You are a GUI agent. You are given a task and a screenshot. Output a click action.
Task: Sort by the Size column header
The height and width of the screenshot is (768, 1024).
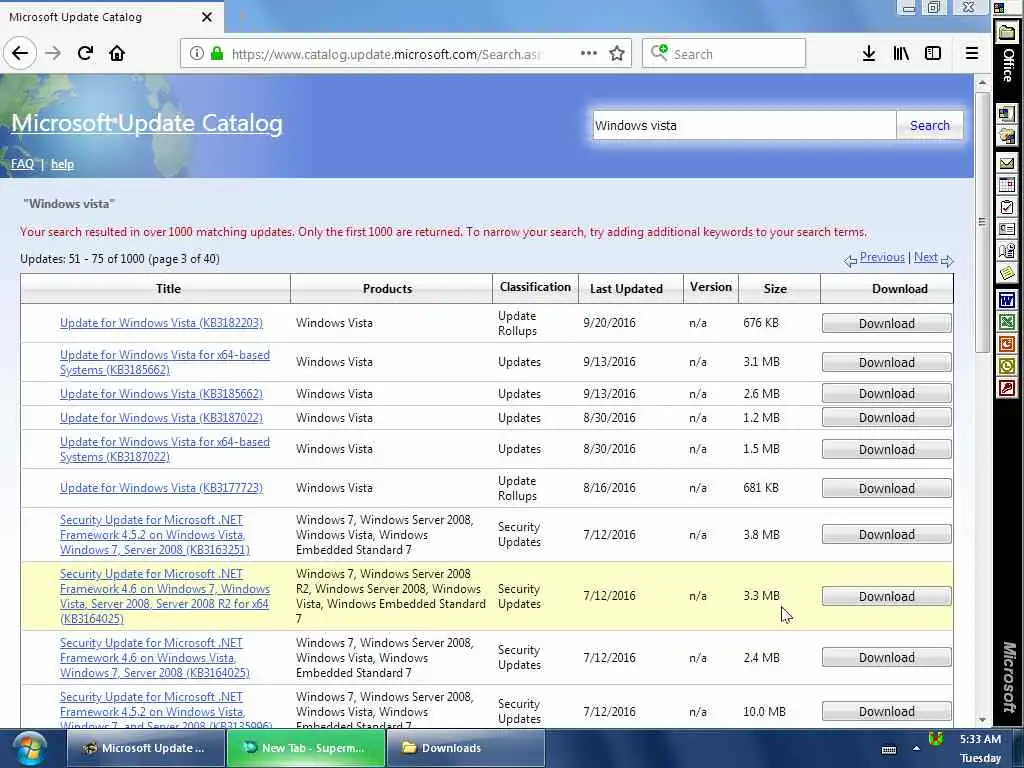tap(775, 289)
